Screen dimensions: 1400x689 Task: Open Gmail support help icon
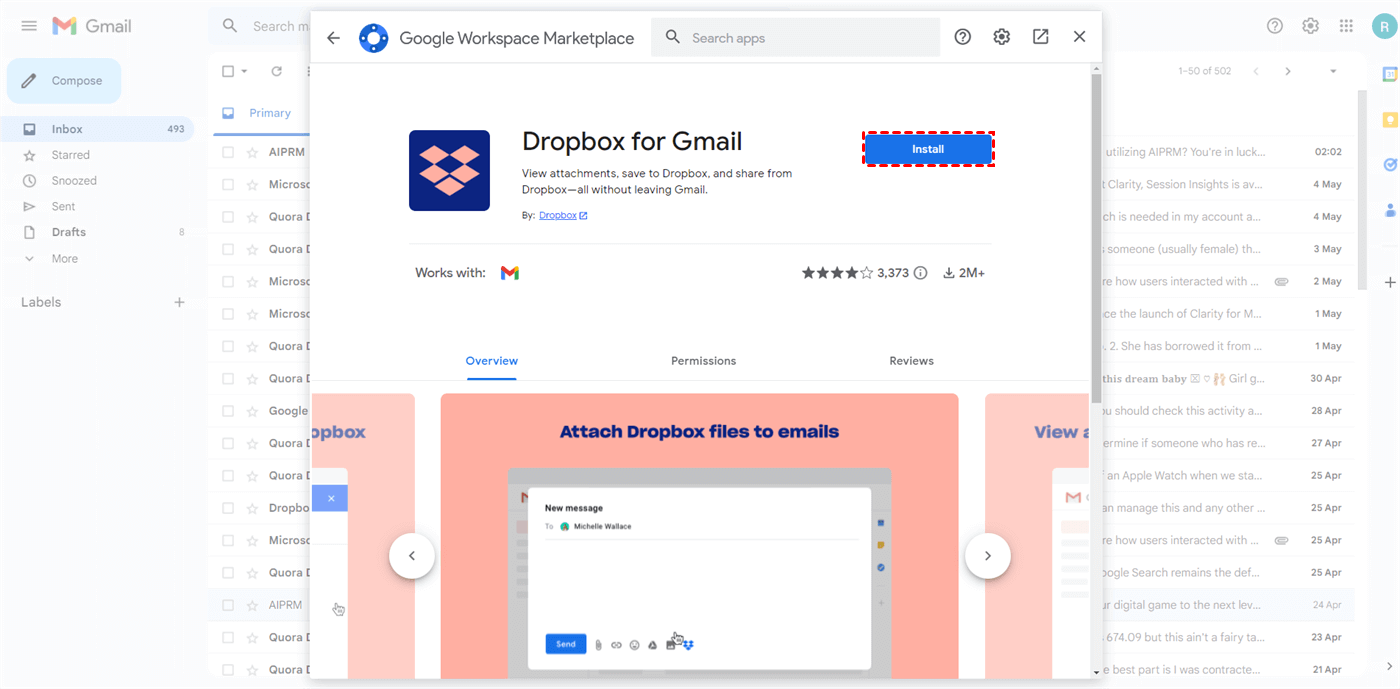1275,26
